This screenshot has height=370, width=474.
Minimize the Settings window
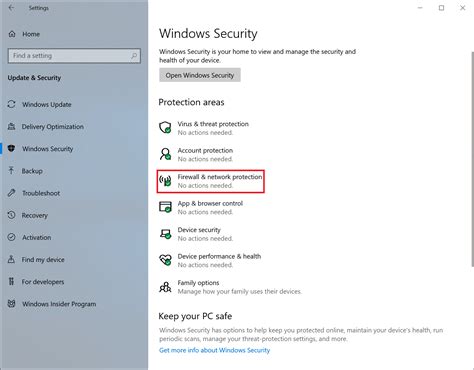(420, 8)
